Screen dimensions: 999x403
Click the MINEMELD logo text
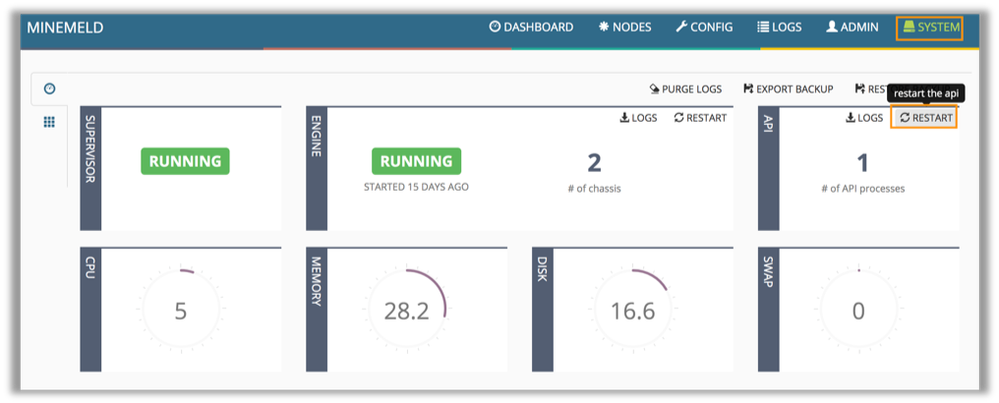pyautogui.click(x=65, y=28)
